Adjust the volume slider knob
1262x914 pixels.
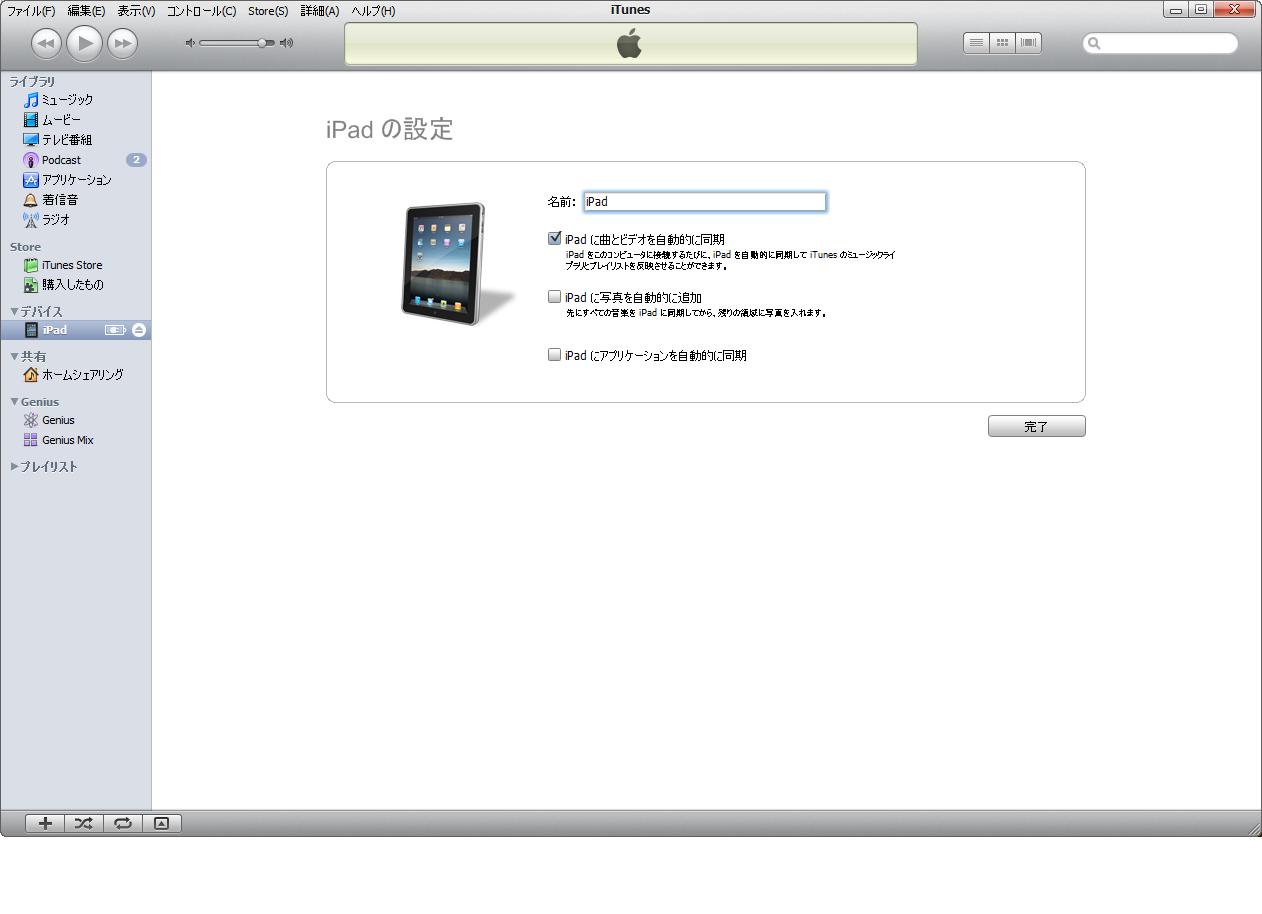262,43
